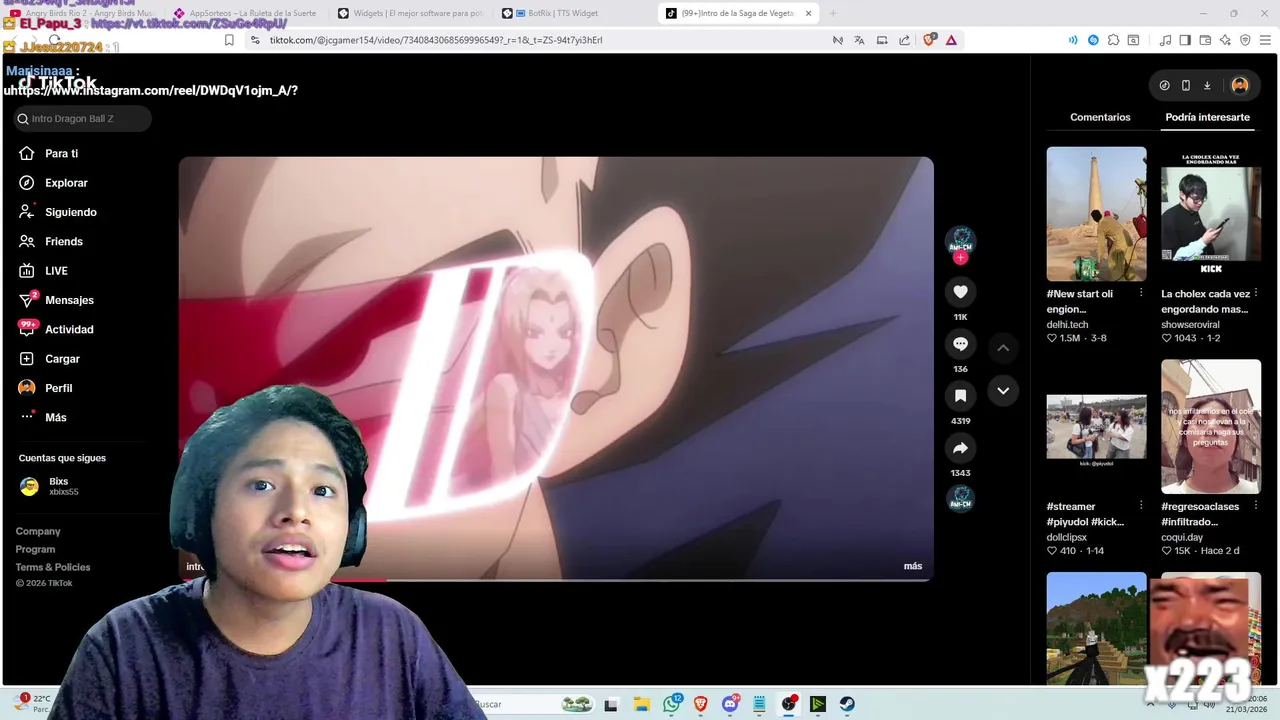Open Discord from the taskbar
The image size is (1280, 720).
(x=730, y=704)
